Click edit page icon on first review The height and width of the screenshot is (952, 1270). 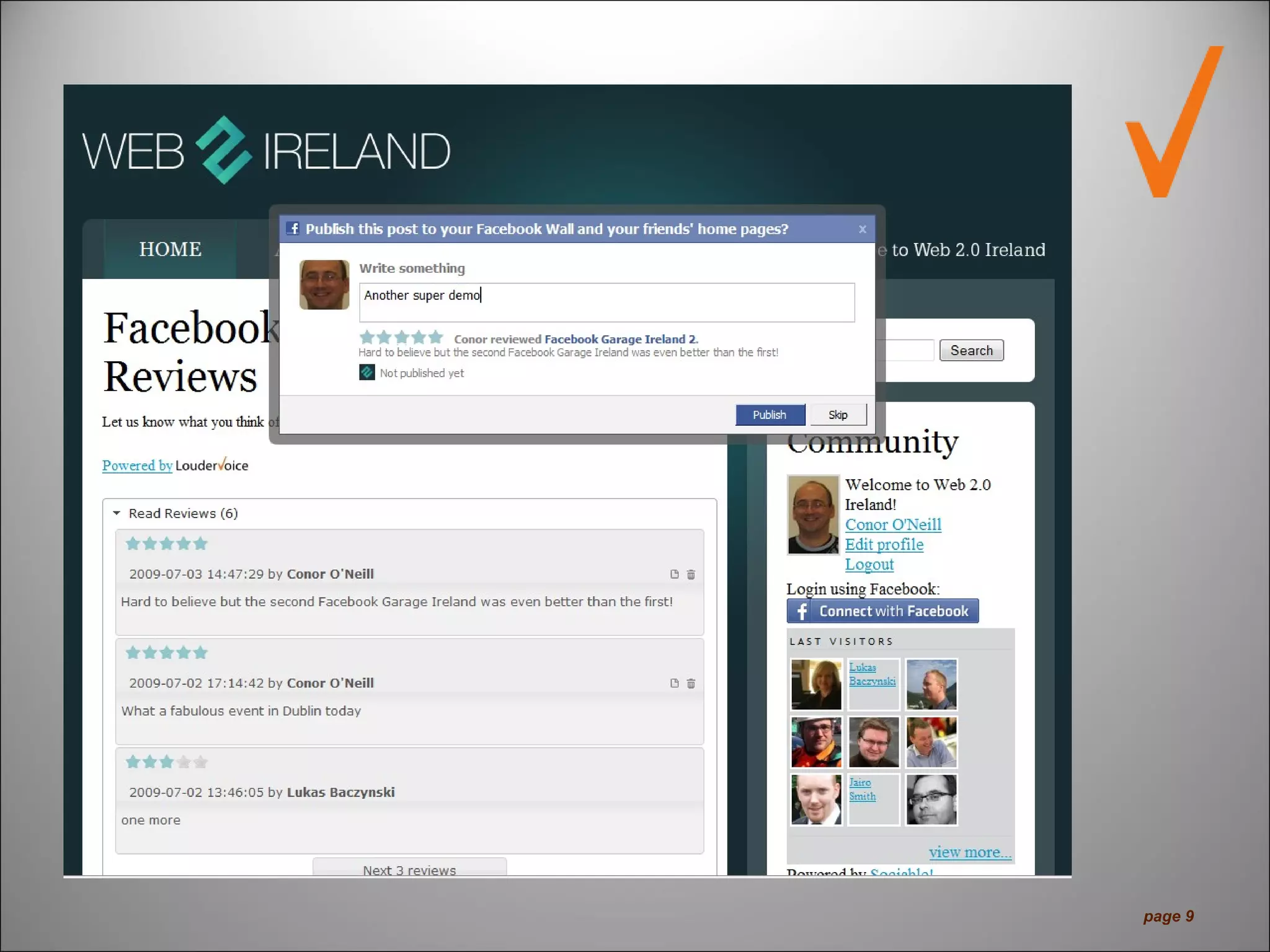click(x=675, y=575)
